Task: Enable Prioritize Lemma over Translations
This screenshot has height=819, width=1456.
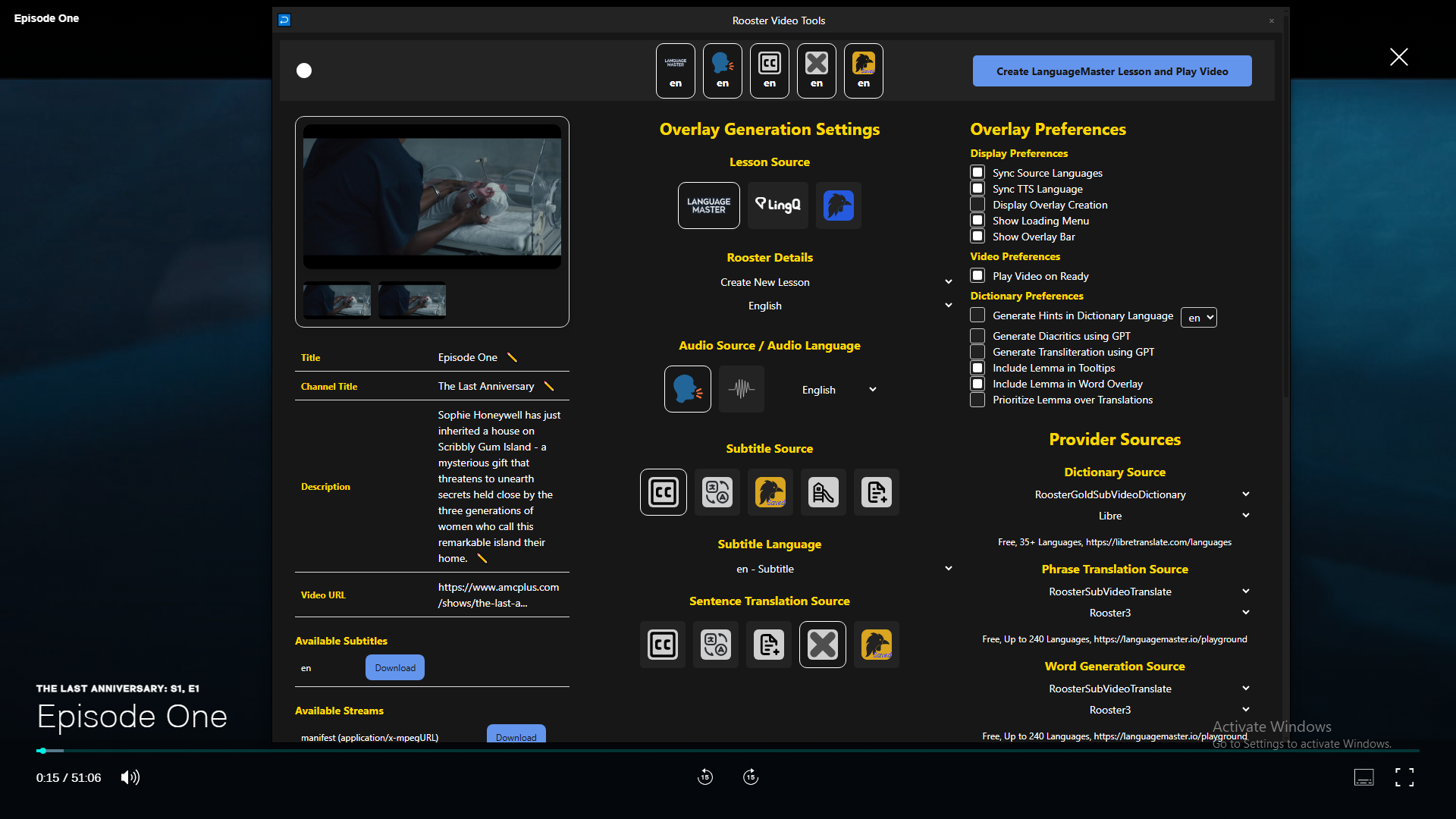Action: 977,400
